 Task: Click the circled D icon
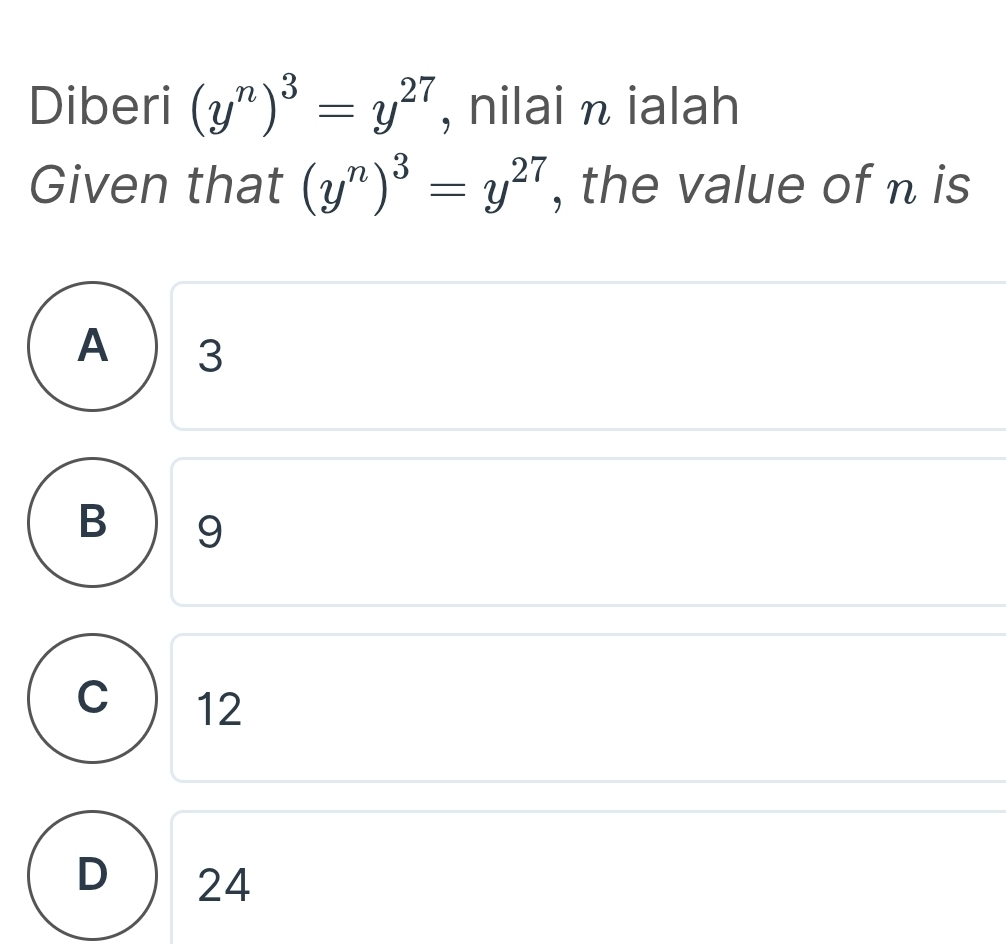tap(93, 876)
